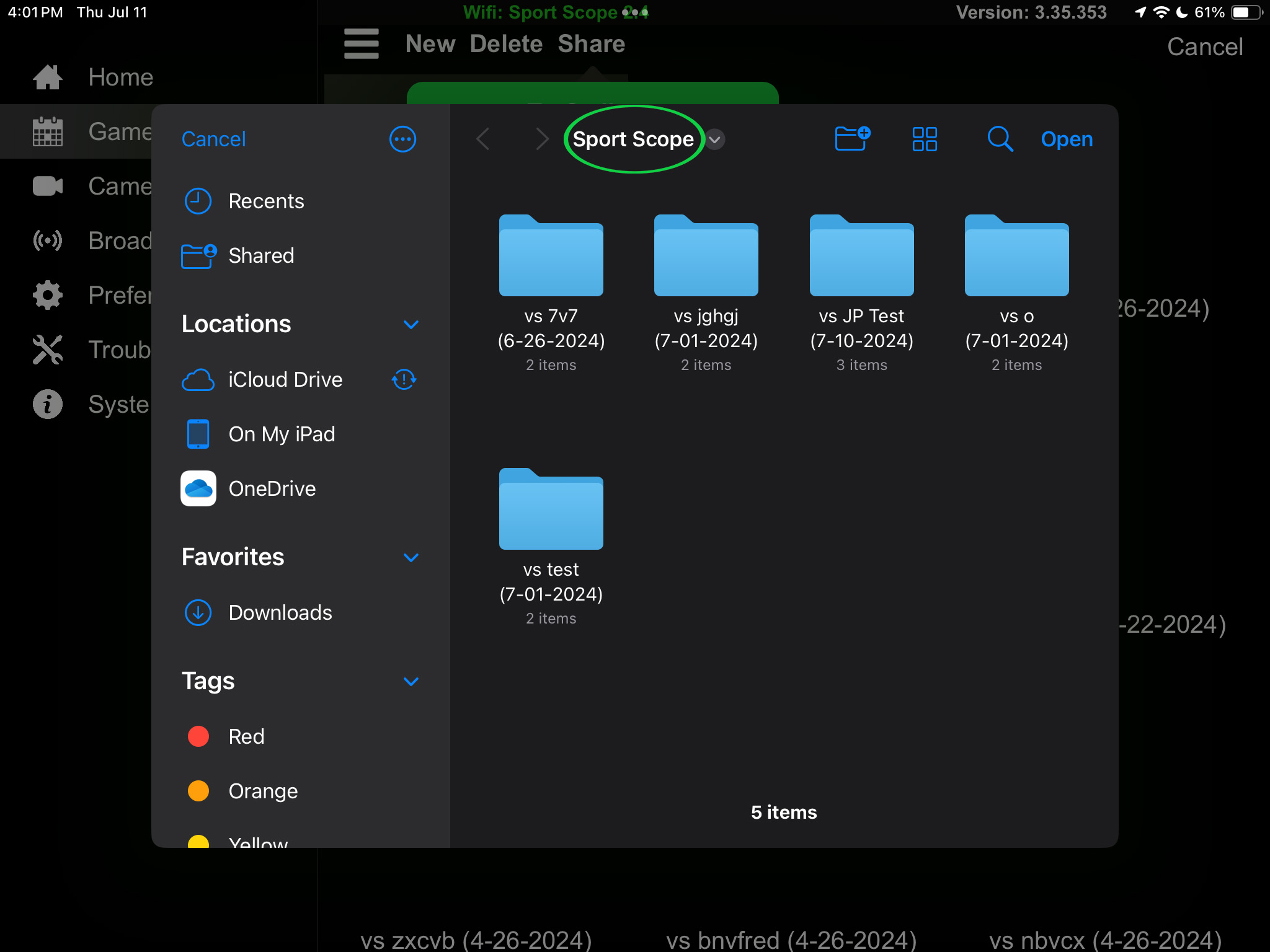Collapse the Tags section
Image resolution: width=1270 pixels, height=952 pixels.
click(411, 681)
